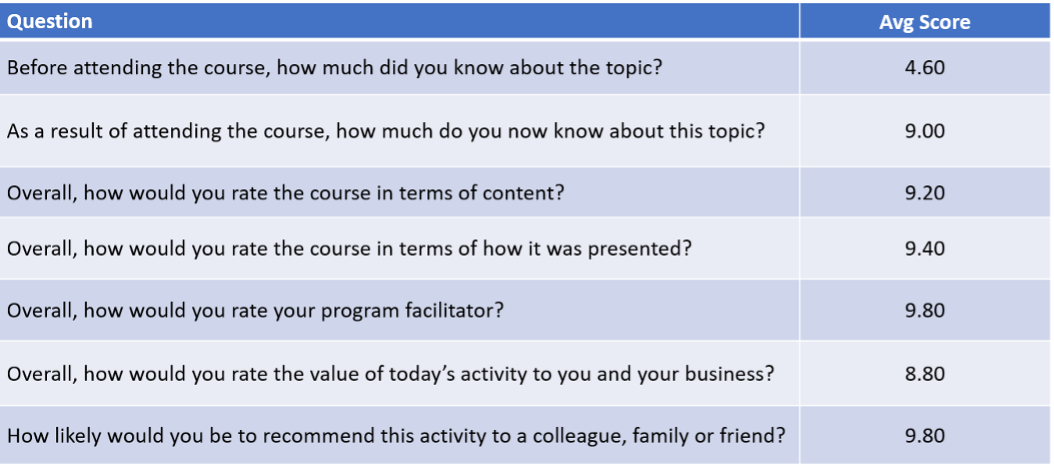Select the Avg Score column header
Image resolution: width=1054 pixels, height=475 pixels.
tap(924, 22)
